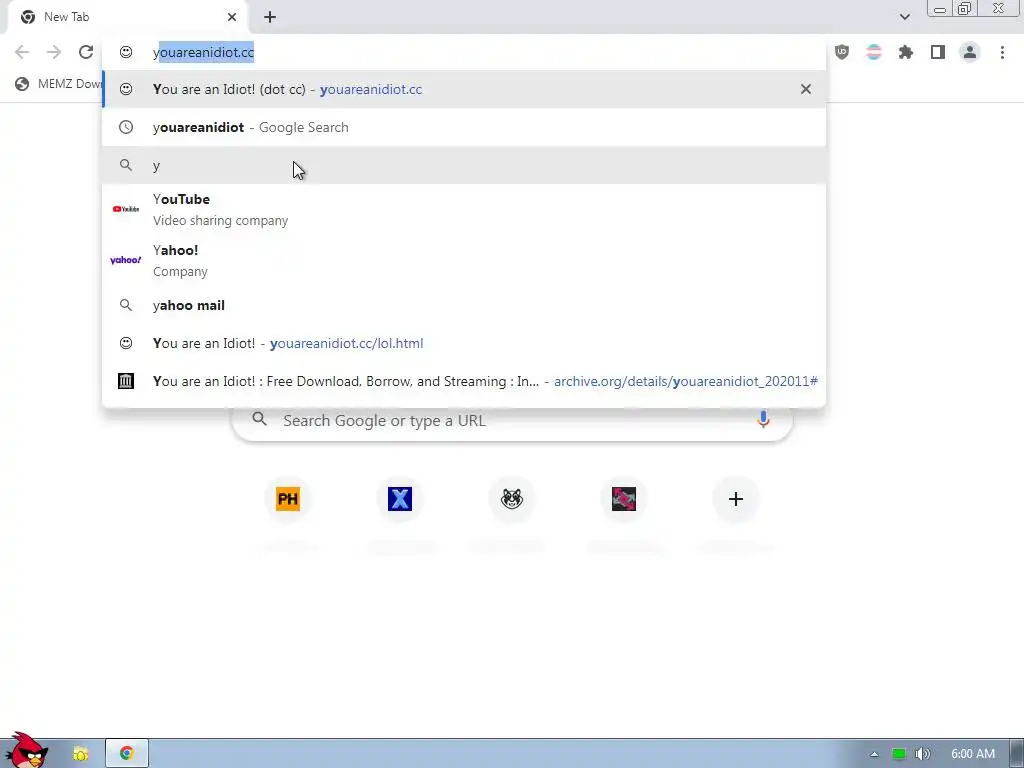Image resolution: width=1024 pixels, height=768 pixels.
Task: Switch to the New Tab tab
Action: coord(127,17)
